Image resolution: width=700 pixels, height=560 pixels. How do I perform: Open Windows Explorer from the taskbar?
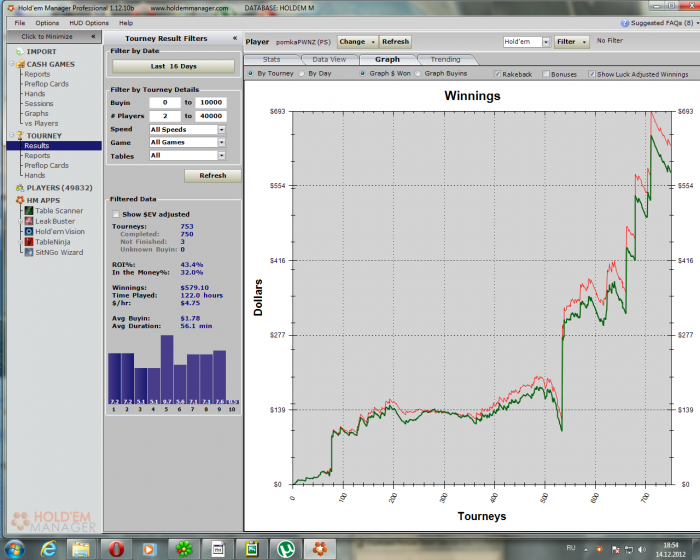pyautogui.click(x=81, y=549)
